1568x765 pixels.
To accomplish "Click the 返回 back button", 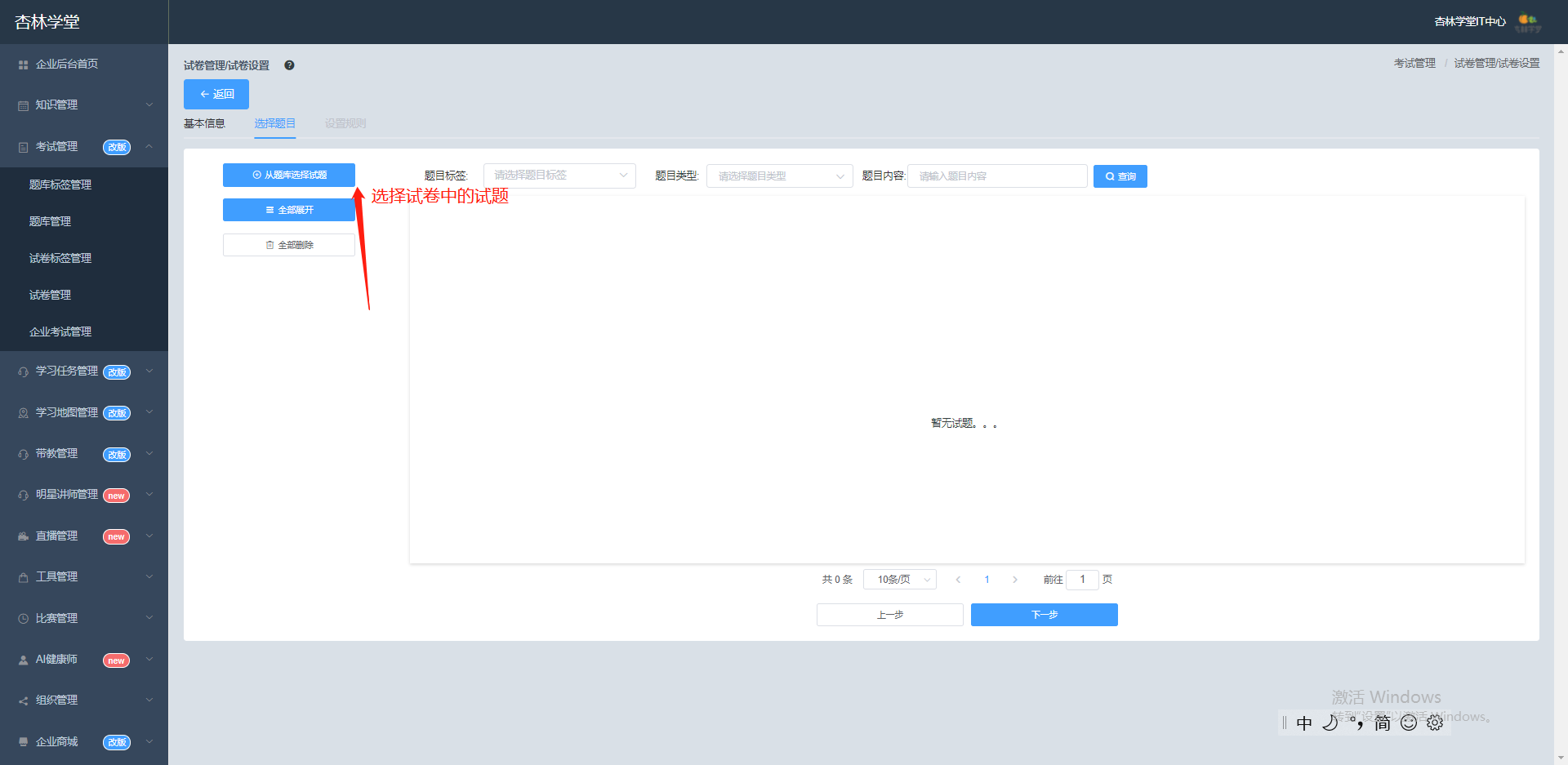I will coord(216,94).
